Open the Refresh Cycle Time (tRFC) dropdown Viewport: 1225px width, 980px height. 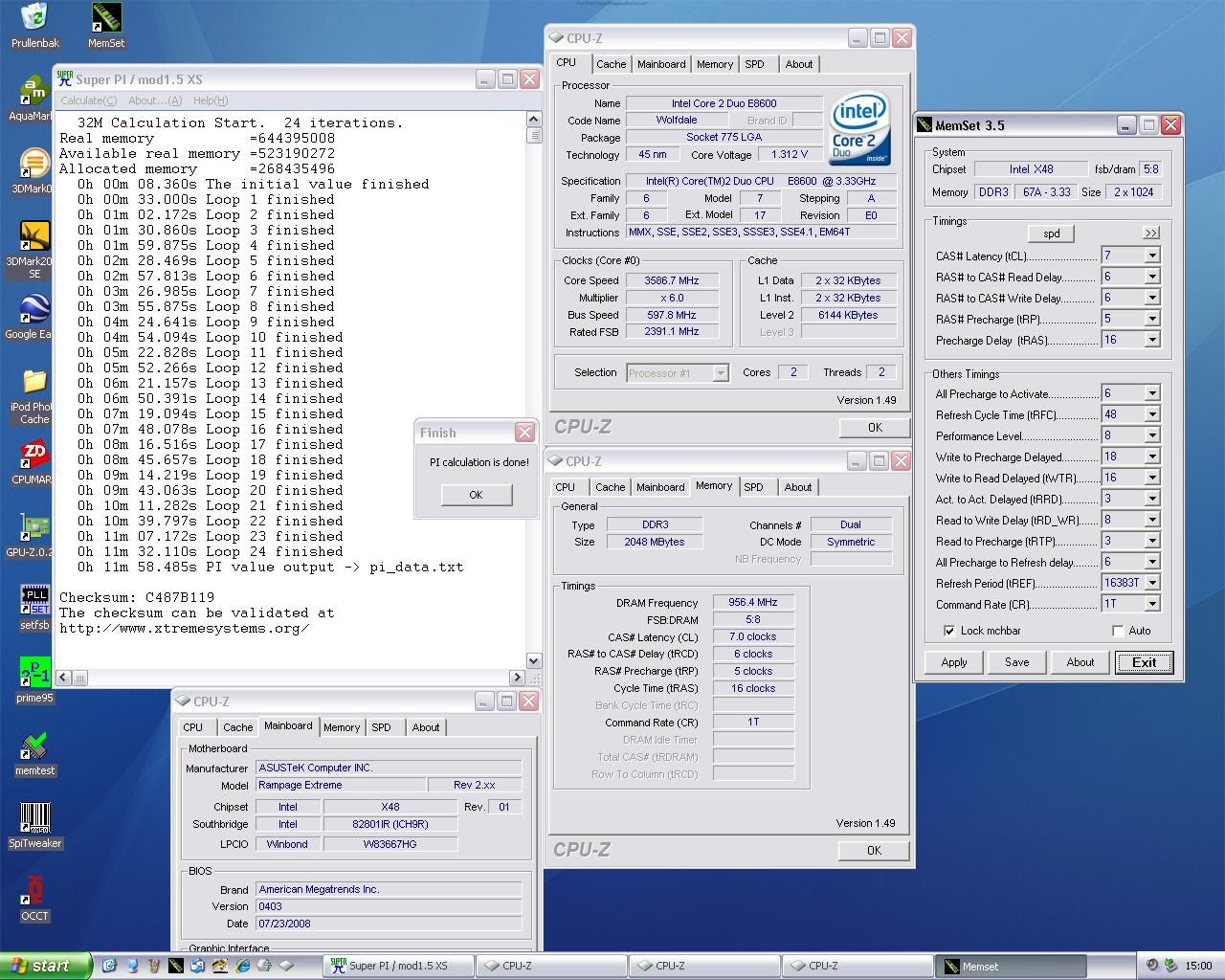click(x=1152, y=414)
